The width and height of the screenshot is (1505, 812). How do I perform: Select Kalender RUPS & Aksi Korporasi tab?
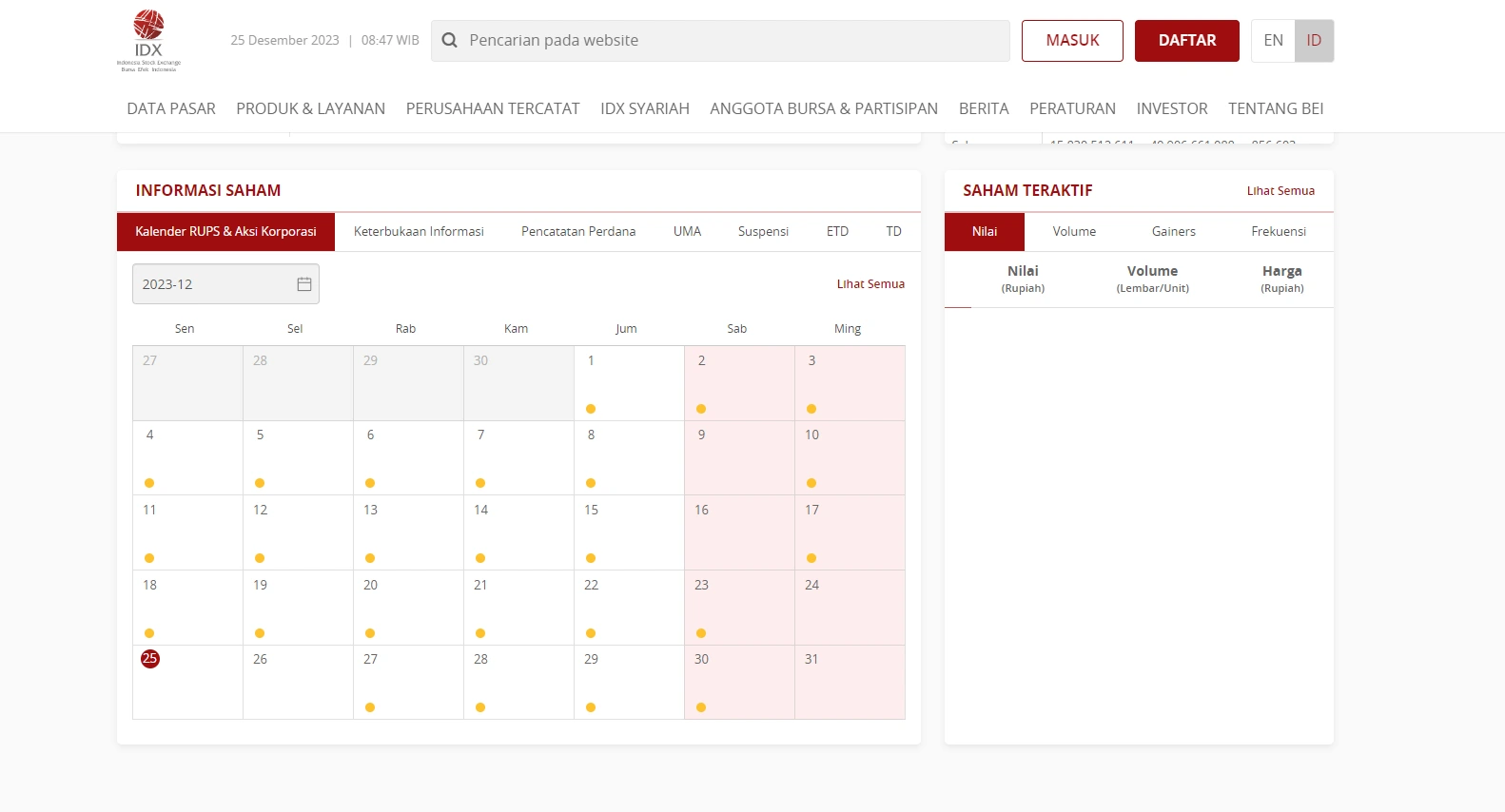click(x=225, y=232)
